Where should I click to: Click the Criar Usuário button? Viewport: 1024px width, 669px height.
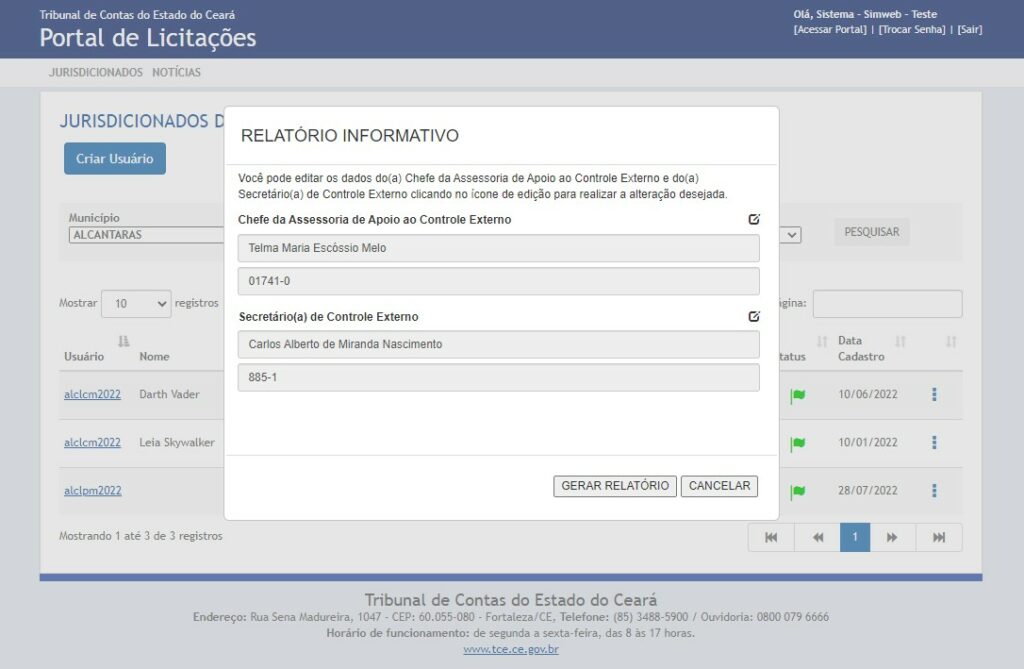[115, 159]
